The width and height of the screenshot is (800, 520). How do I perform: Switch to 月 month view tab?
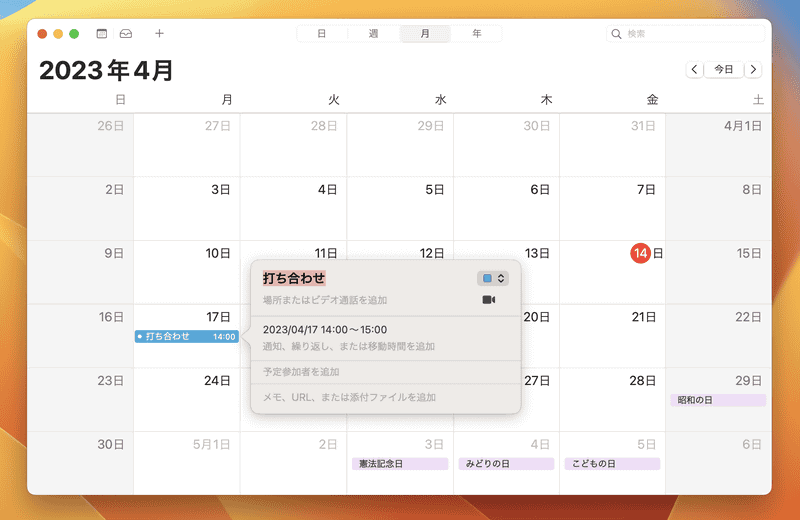point(425,34)
